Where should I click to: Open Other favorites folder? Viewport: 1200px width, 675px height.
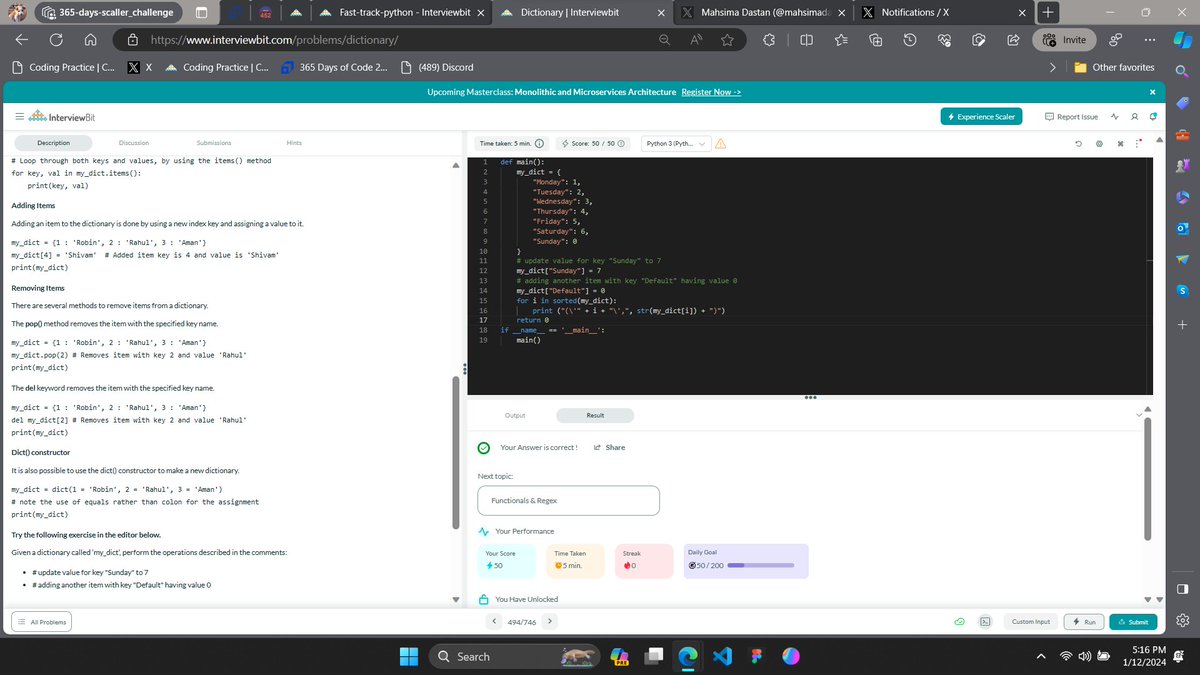click(1115, 67)
